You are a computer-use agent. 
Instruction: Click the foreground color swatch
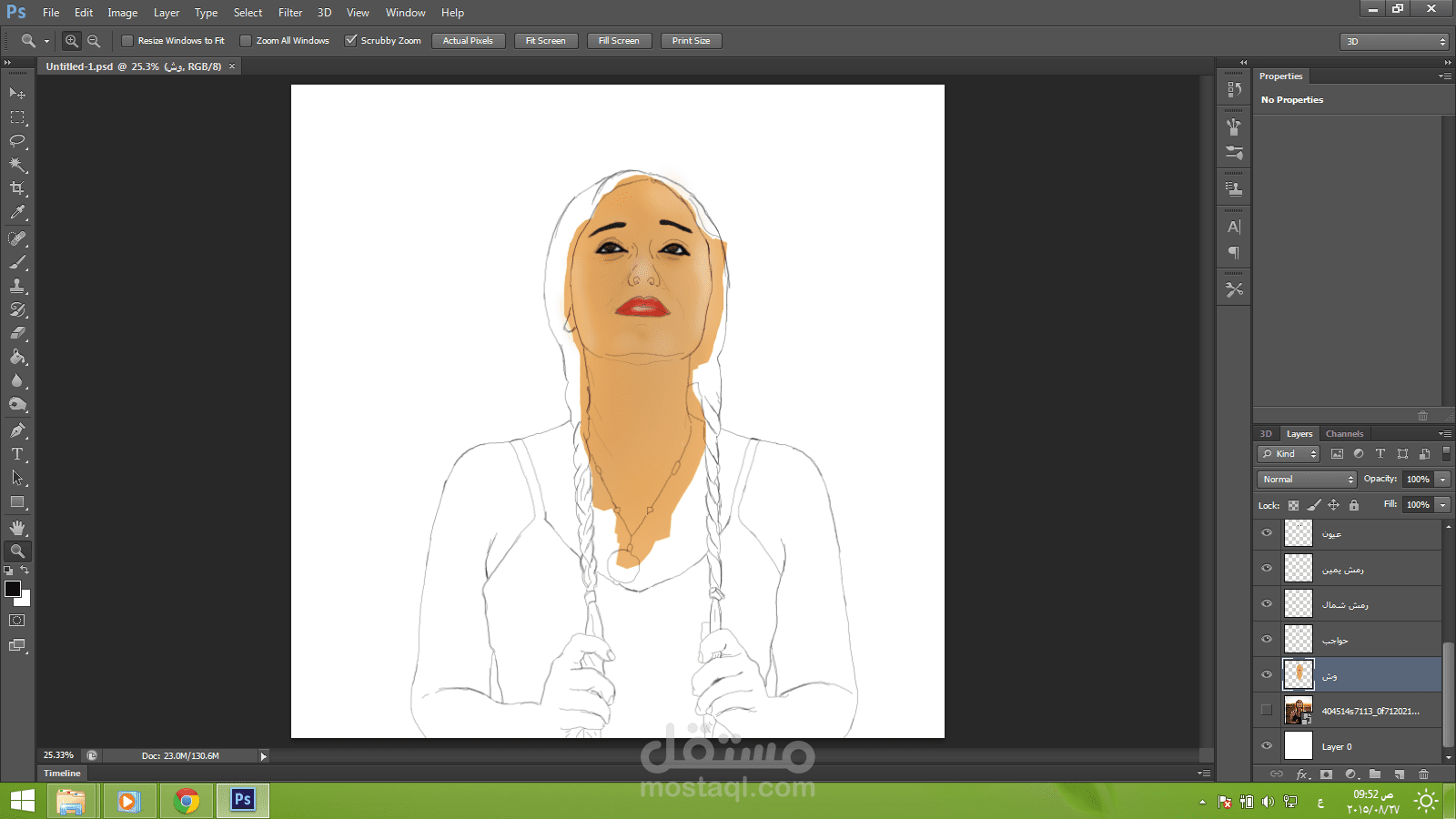point(13,589)
